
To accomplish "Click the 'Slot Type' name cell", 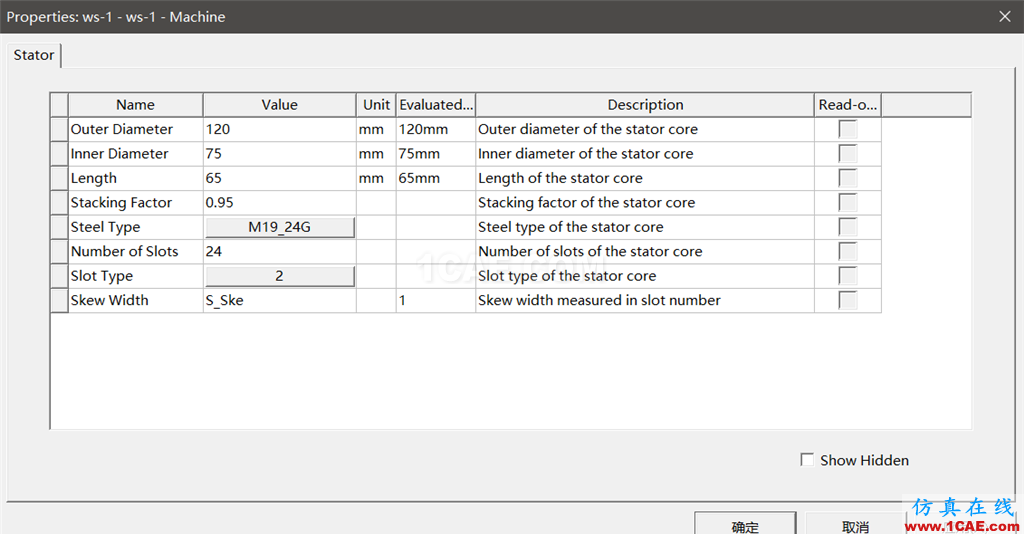I will (x=136, y=276).
